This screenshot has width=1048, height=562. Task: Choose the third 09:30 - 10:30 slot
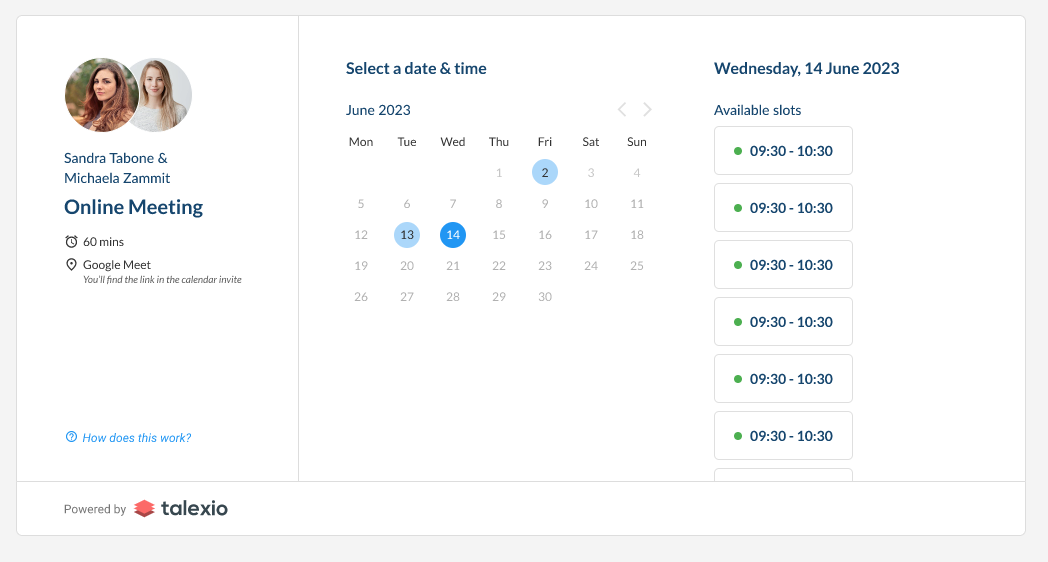coord(783,265)
